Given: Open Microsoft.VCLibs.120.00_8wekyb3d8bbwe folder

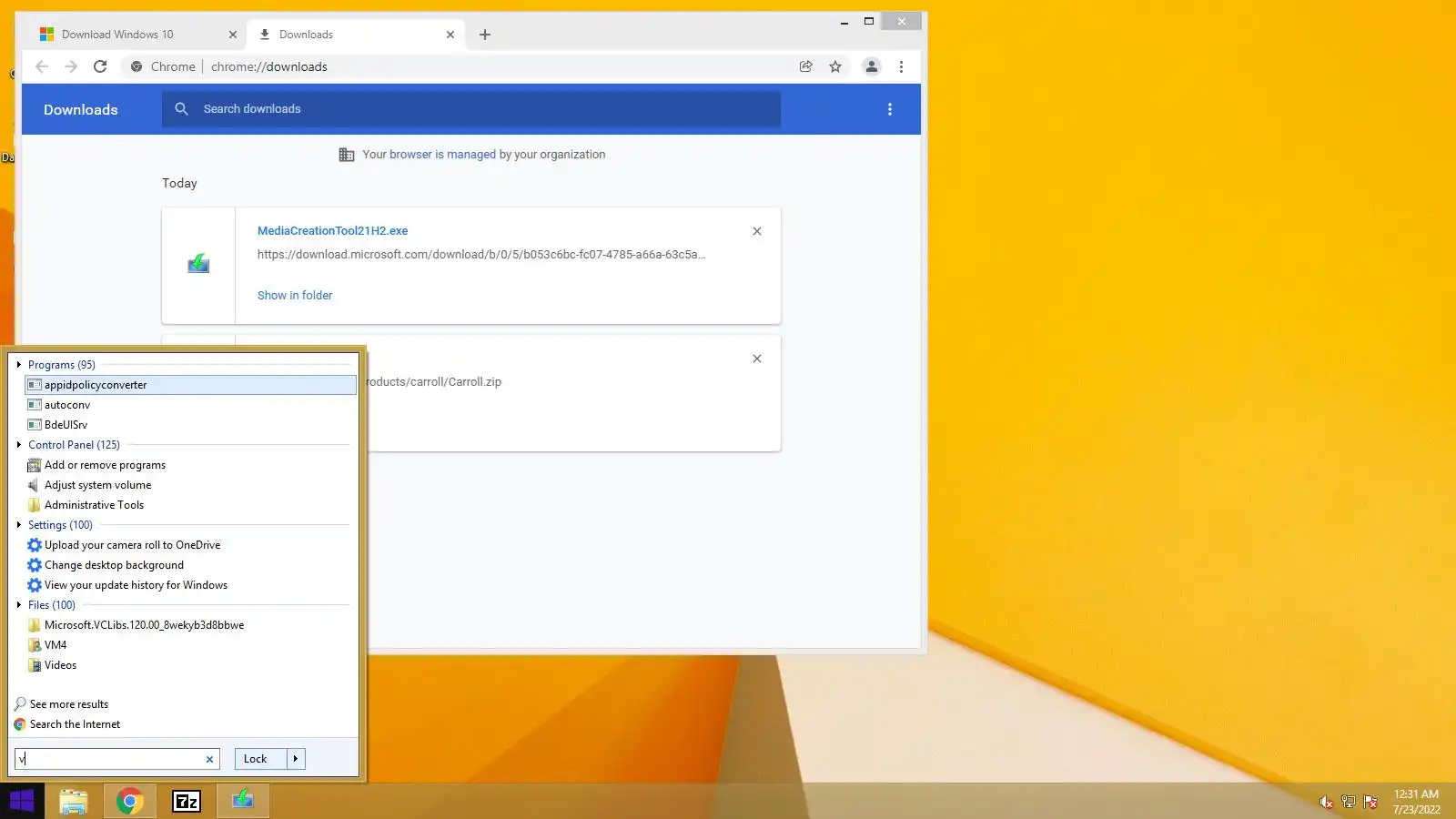Looking at the screenshot, I should click(x=191, y=625).
